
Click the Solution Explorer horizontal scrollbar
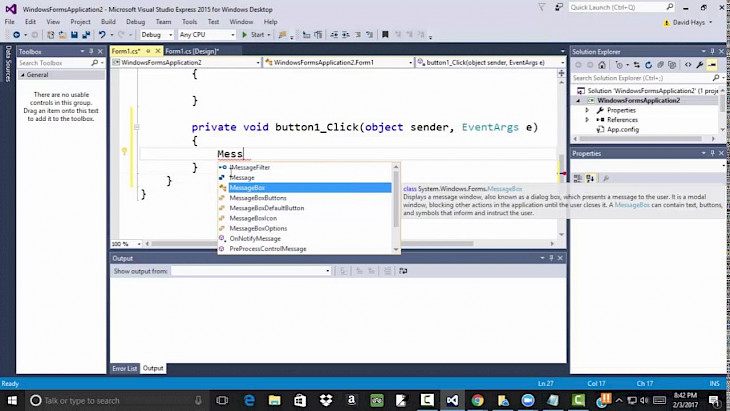tap(644, 139)
